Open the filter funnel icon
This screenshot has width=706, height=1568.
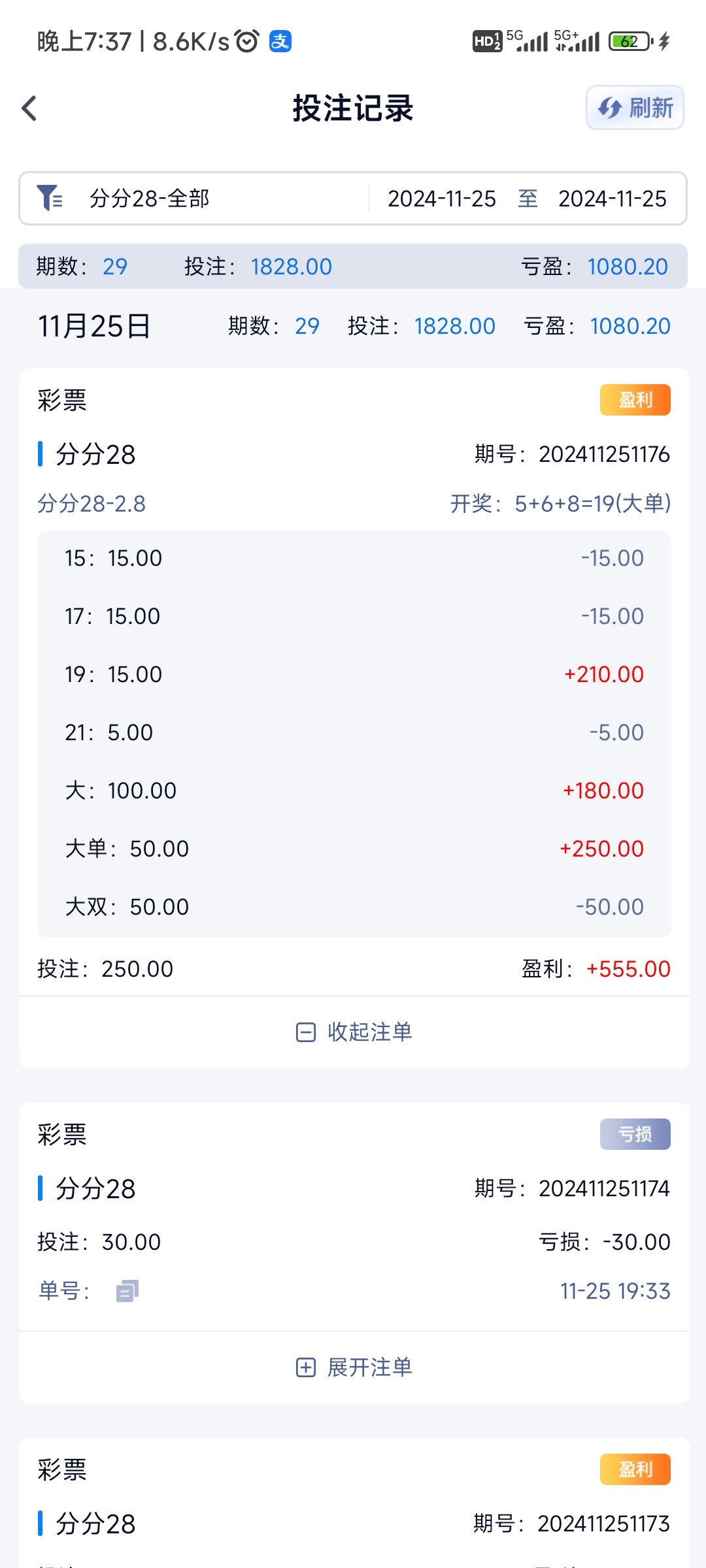(50, 198)
